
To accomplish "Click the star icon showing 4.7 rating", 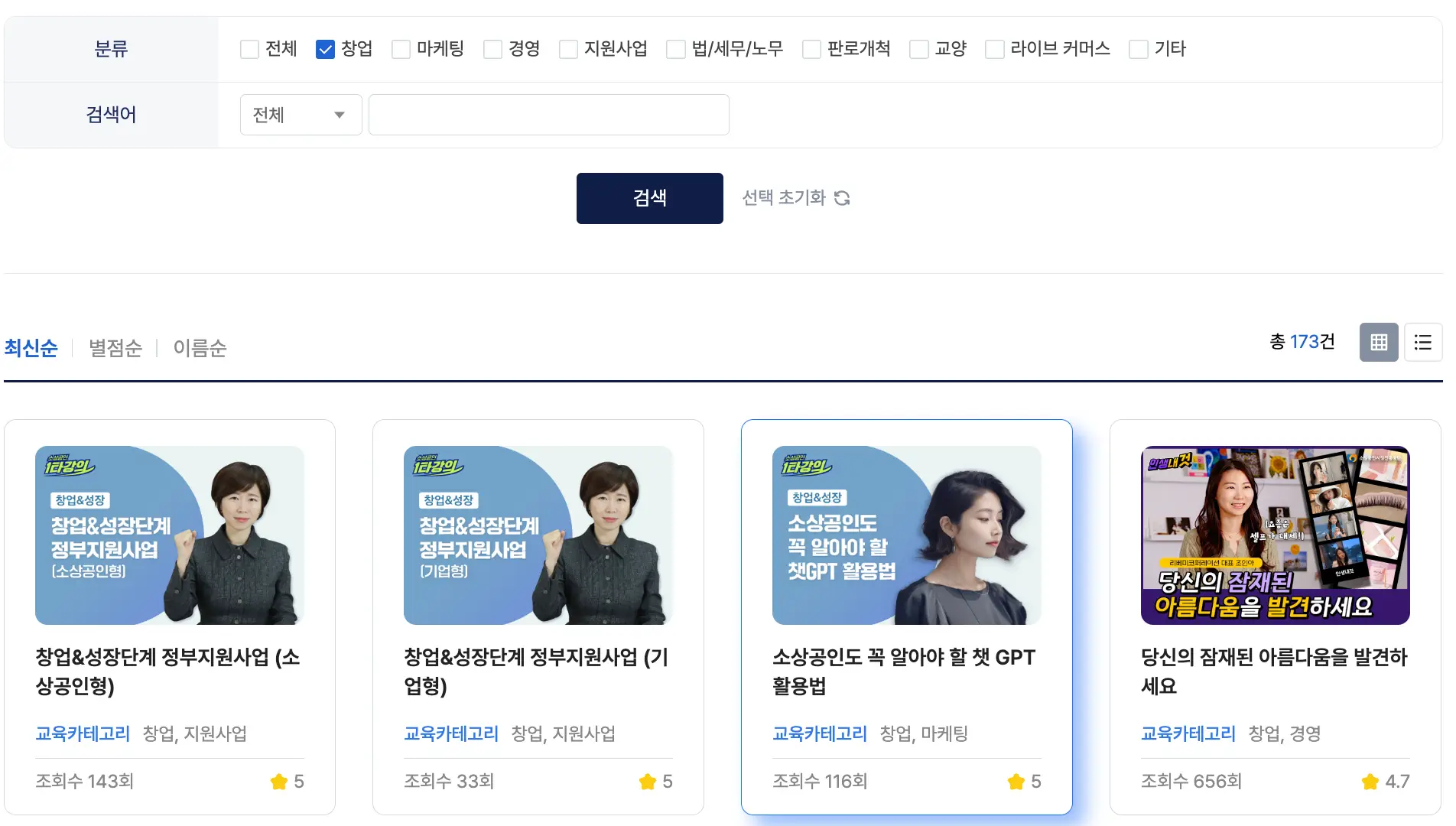I will click(x=1368, y=782).
